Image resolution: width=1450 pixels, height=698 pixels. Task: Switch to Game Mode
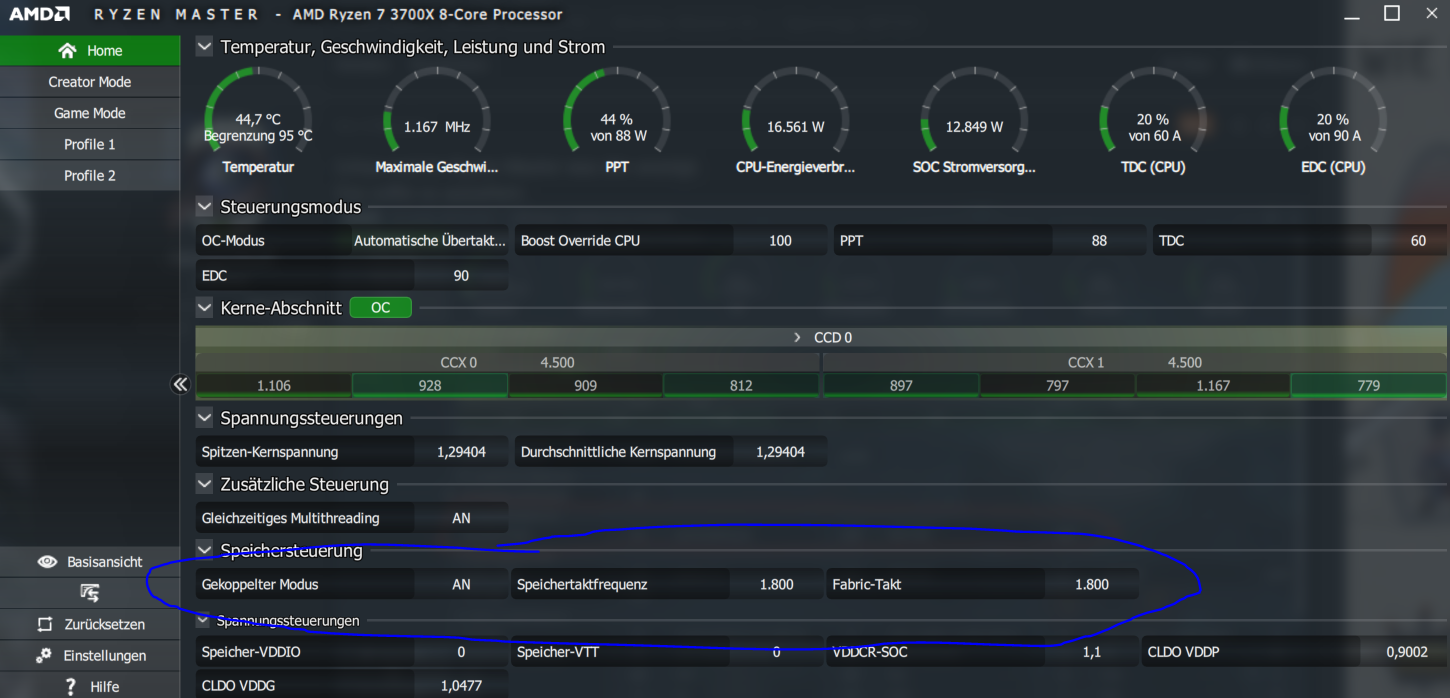90,113
